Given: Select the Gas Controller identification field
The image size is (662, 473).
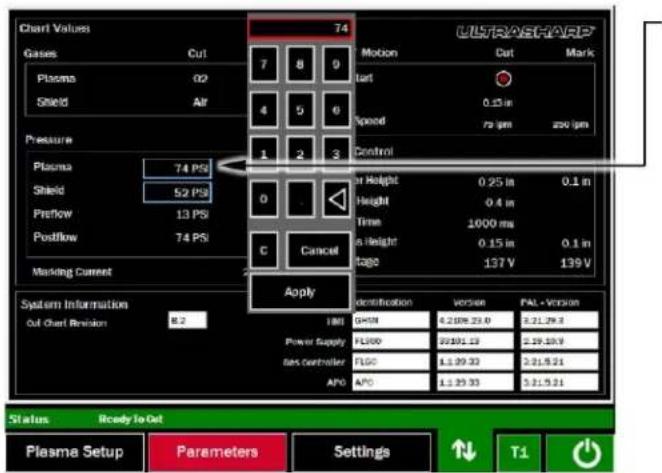Looking at the screenshot, I should 391,362.
